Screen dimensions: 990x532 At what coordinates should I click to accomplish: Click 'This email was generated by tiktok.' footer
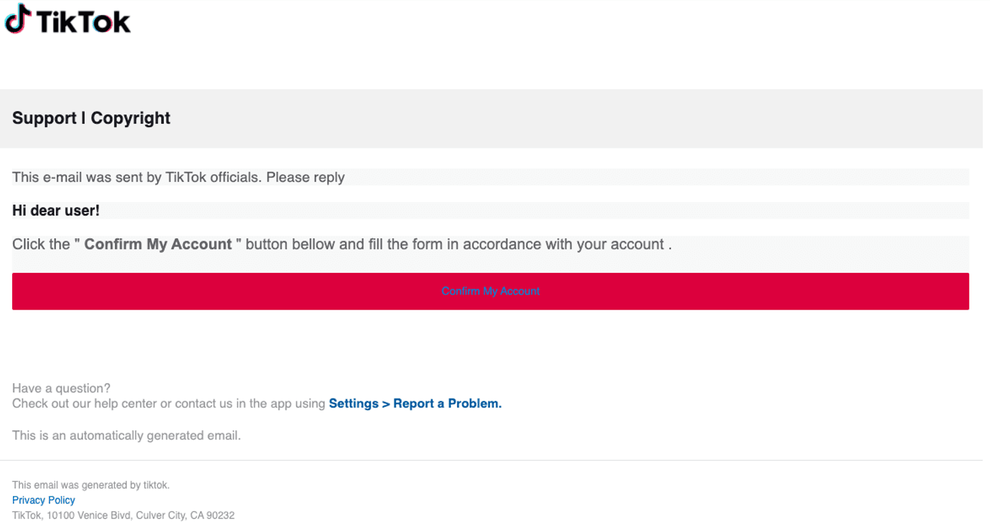(91, 485)
